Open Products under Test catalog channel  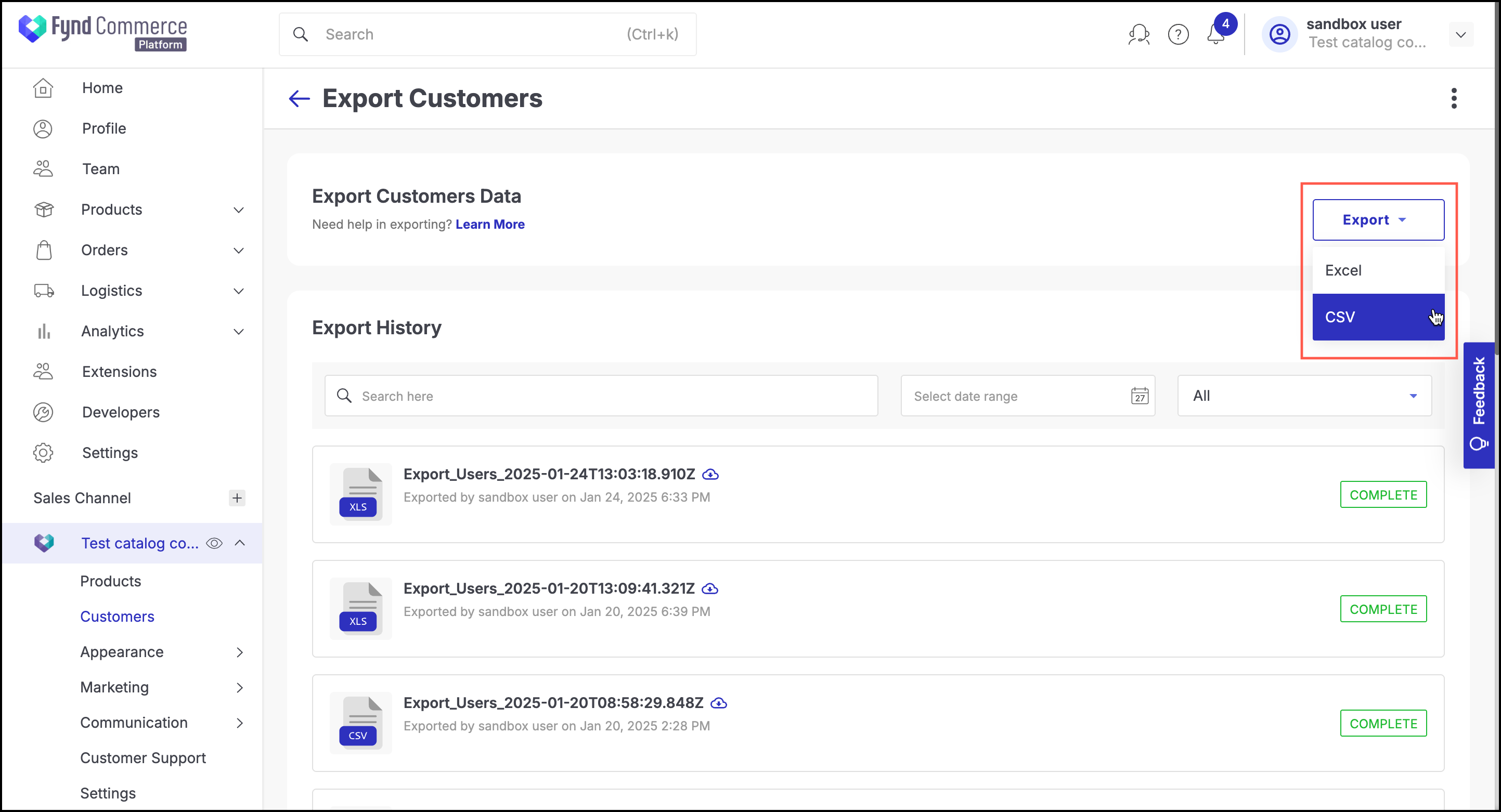pyautogui.click(x=111, y=581)
